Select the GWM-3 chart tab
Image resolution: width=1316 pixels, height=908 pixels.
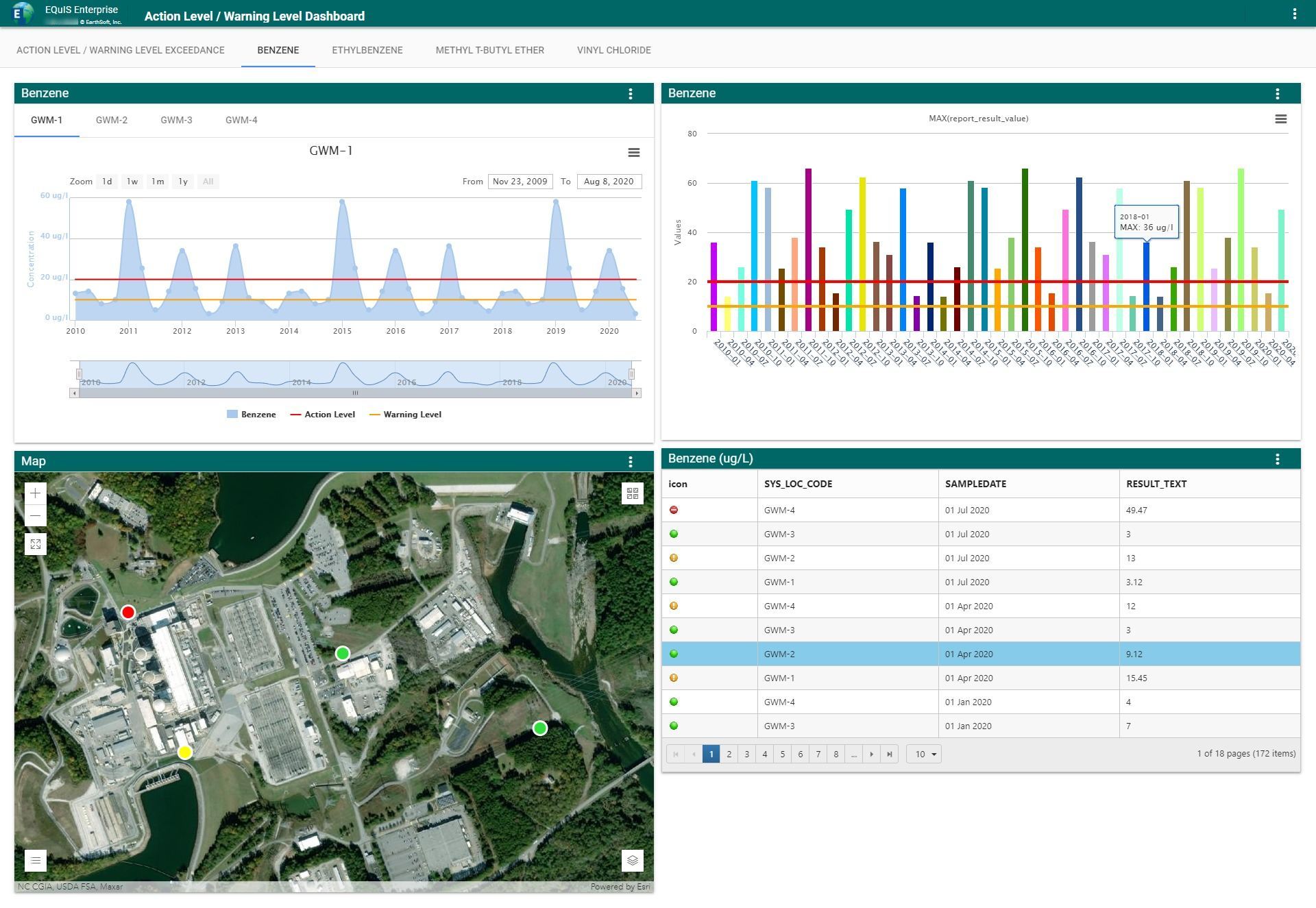click(176, 120)
